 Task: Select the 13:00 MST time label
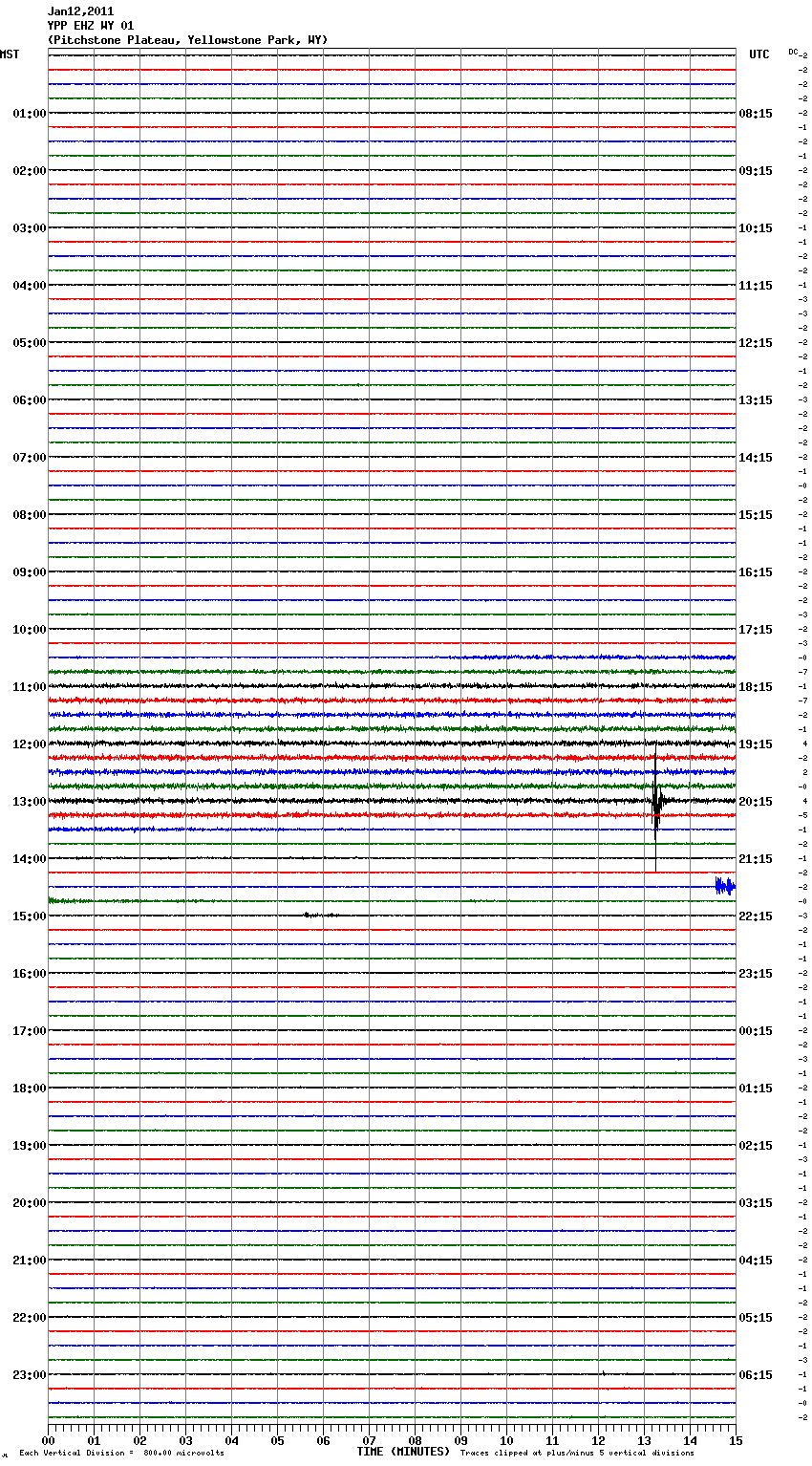(29, 802)
